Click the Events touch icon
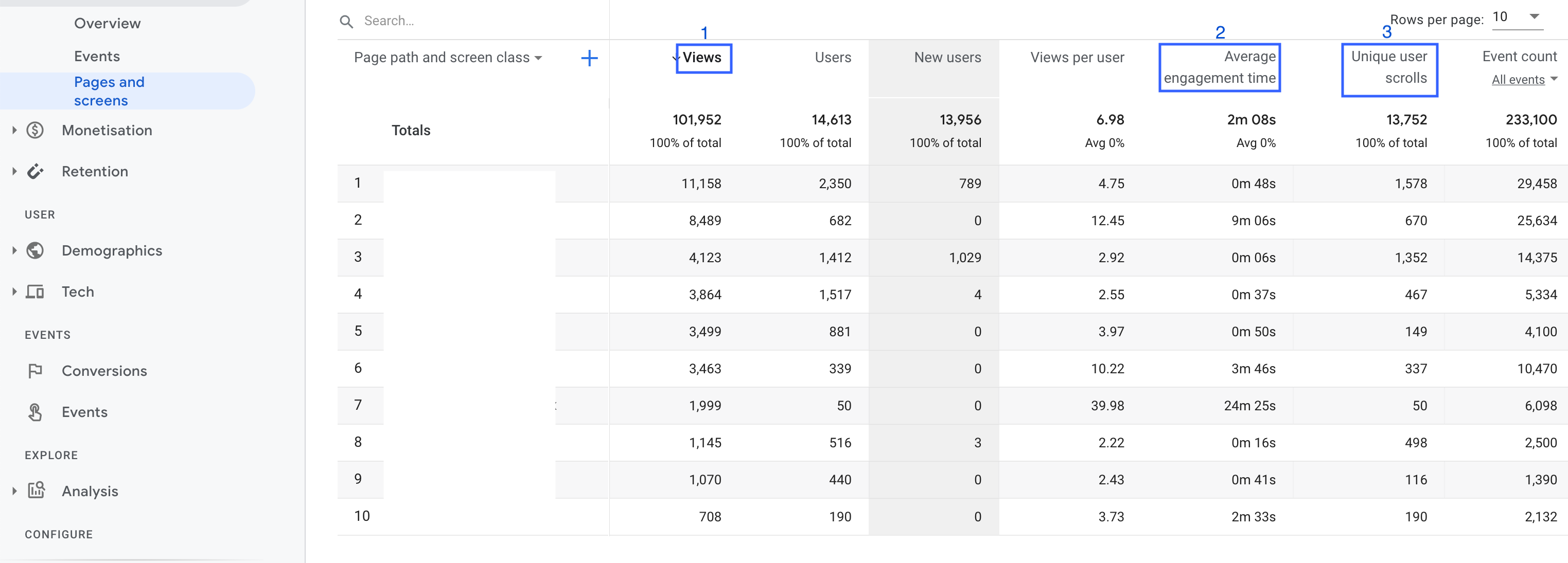The width and height of the screenshot is (1568, 563). click(36, 412)
